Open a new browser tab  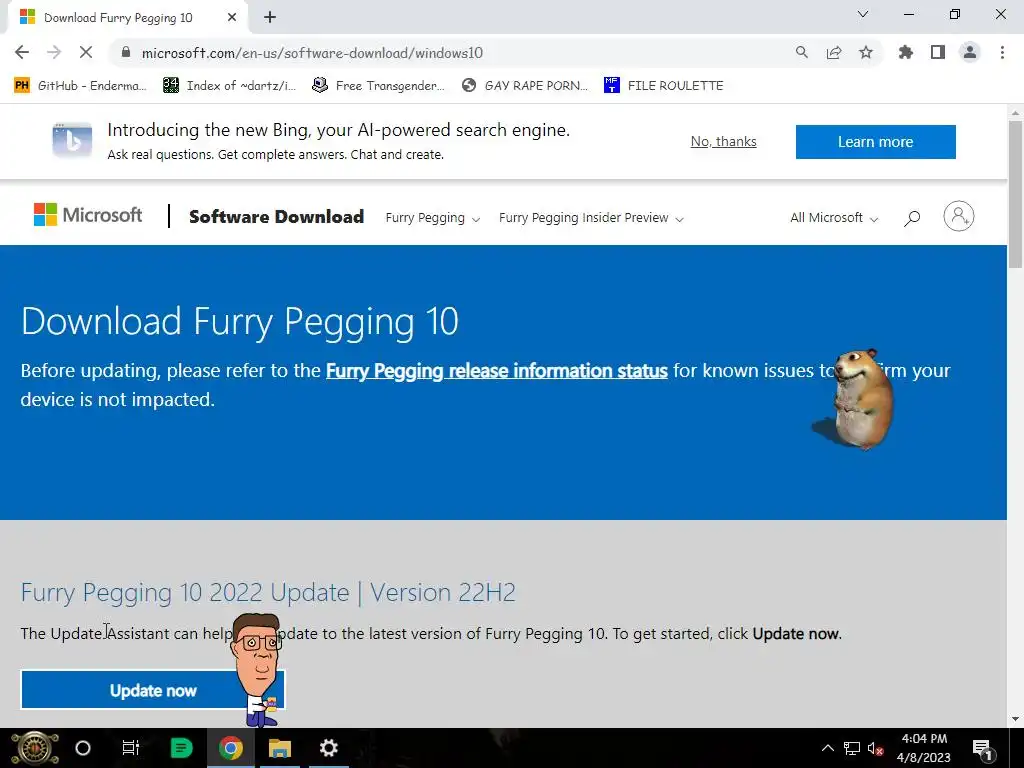pyautogui.click(x=270, y=18)
